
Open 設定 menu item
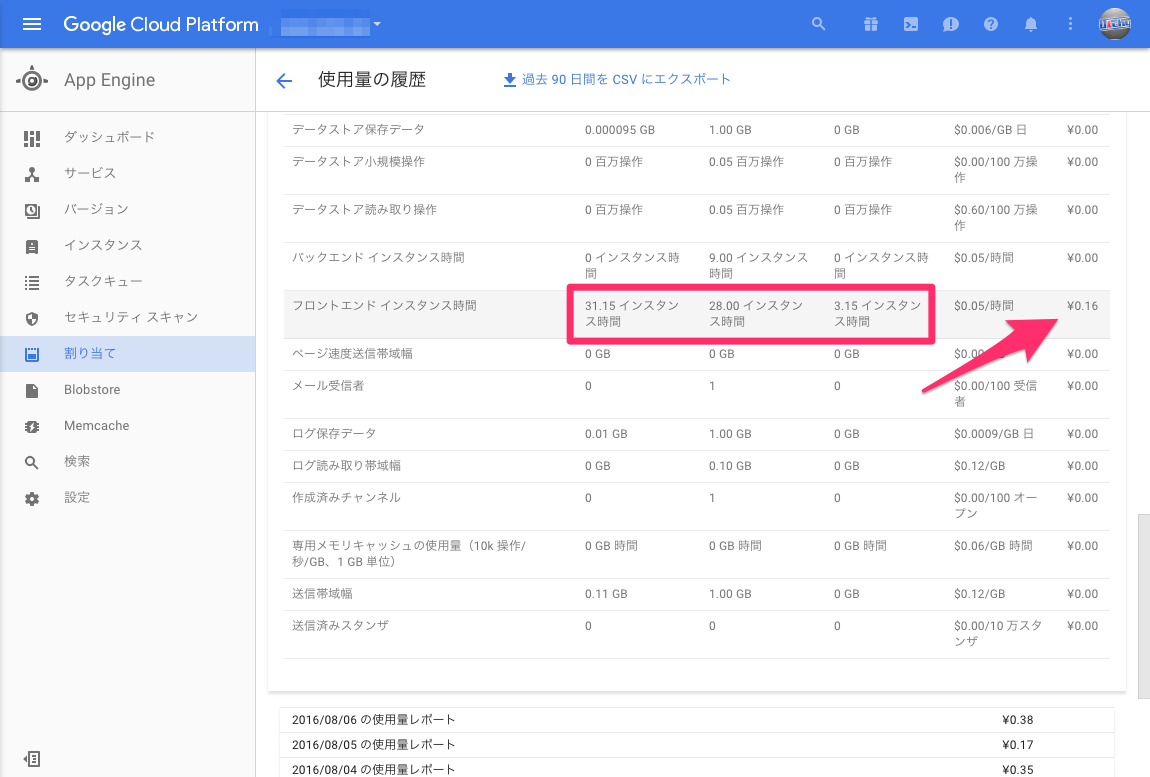coord(128,497)
